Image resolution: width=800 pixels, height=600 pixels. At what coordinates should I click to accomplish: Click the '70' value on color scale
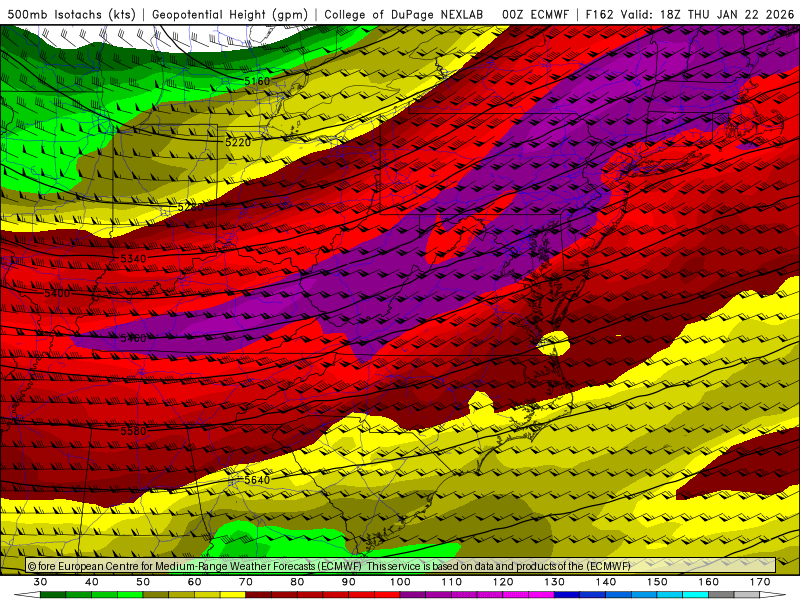point(246,582)
